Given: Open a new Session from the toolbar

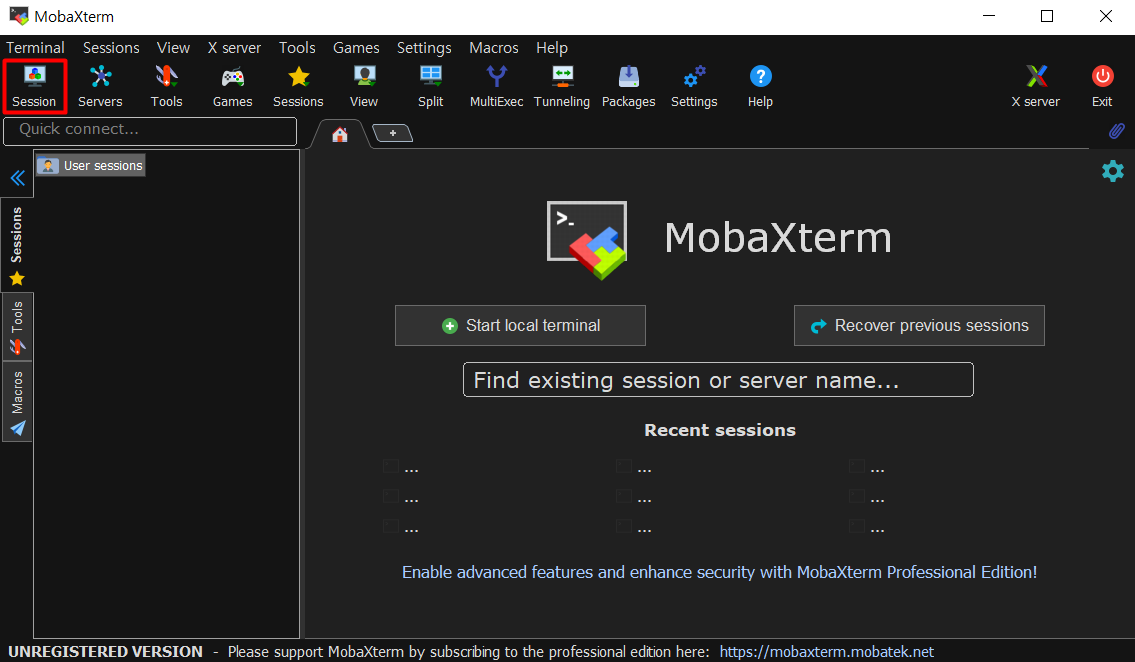Looking at the screenshot, I should [x=34, y=87].
